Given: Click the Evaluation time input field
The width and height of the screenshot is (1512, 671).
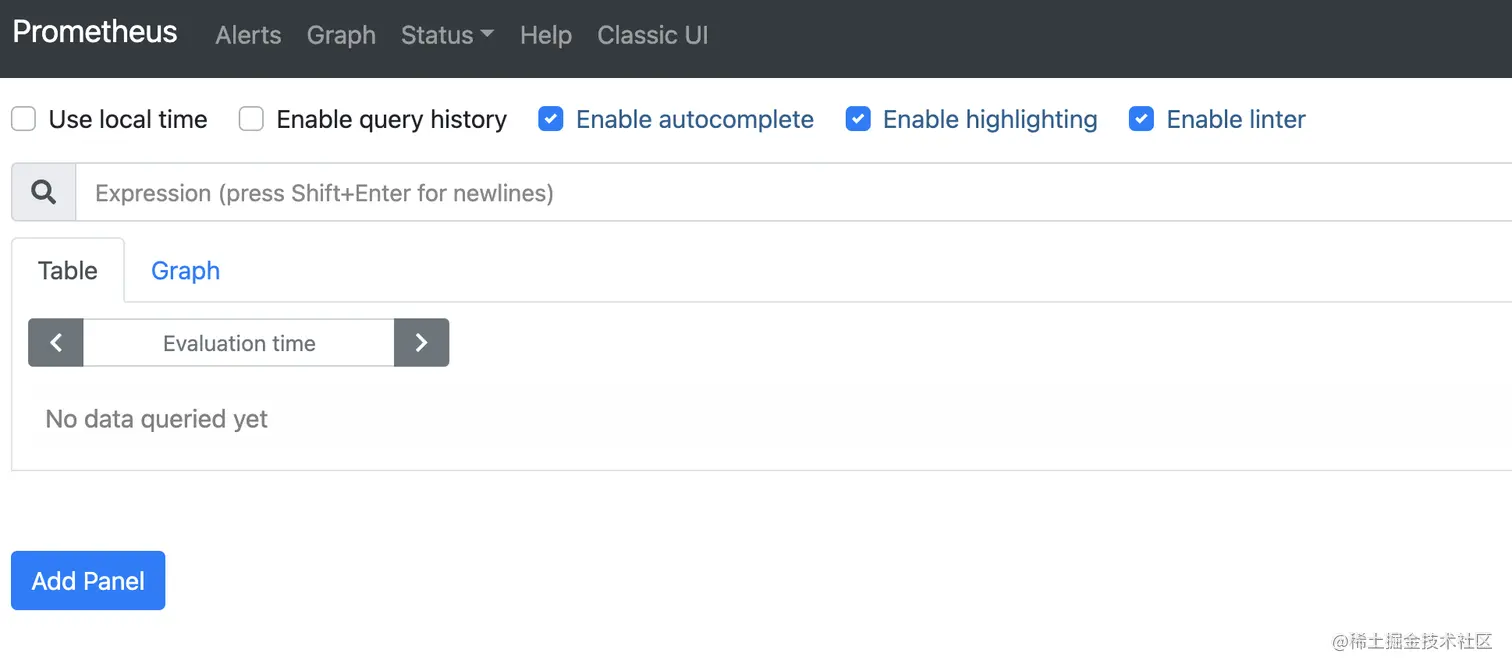Looking at the screenshot, I should (x=239, y=343).
